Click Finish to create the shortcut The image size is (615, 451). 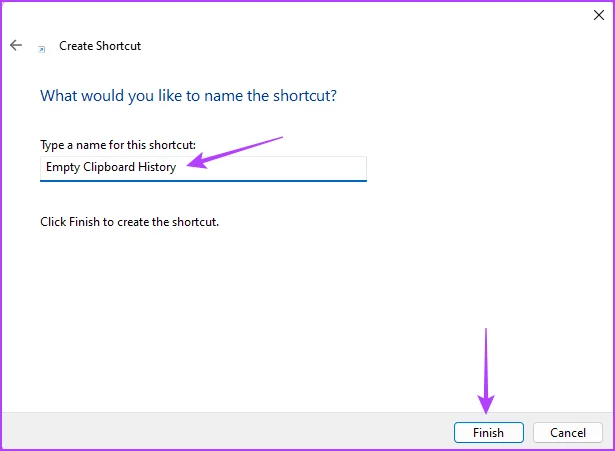(x=489, y=433)
